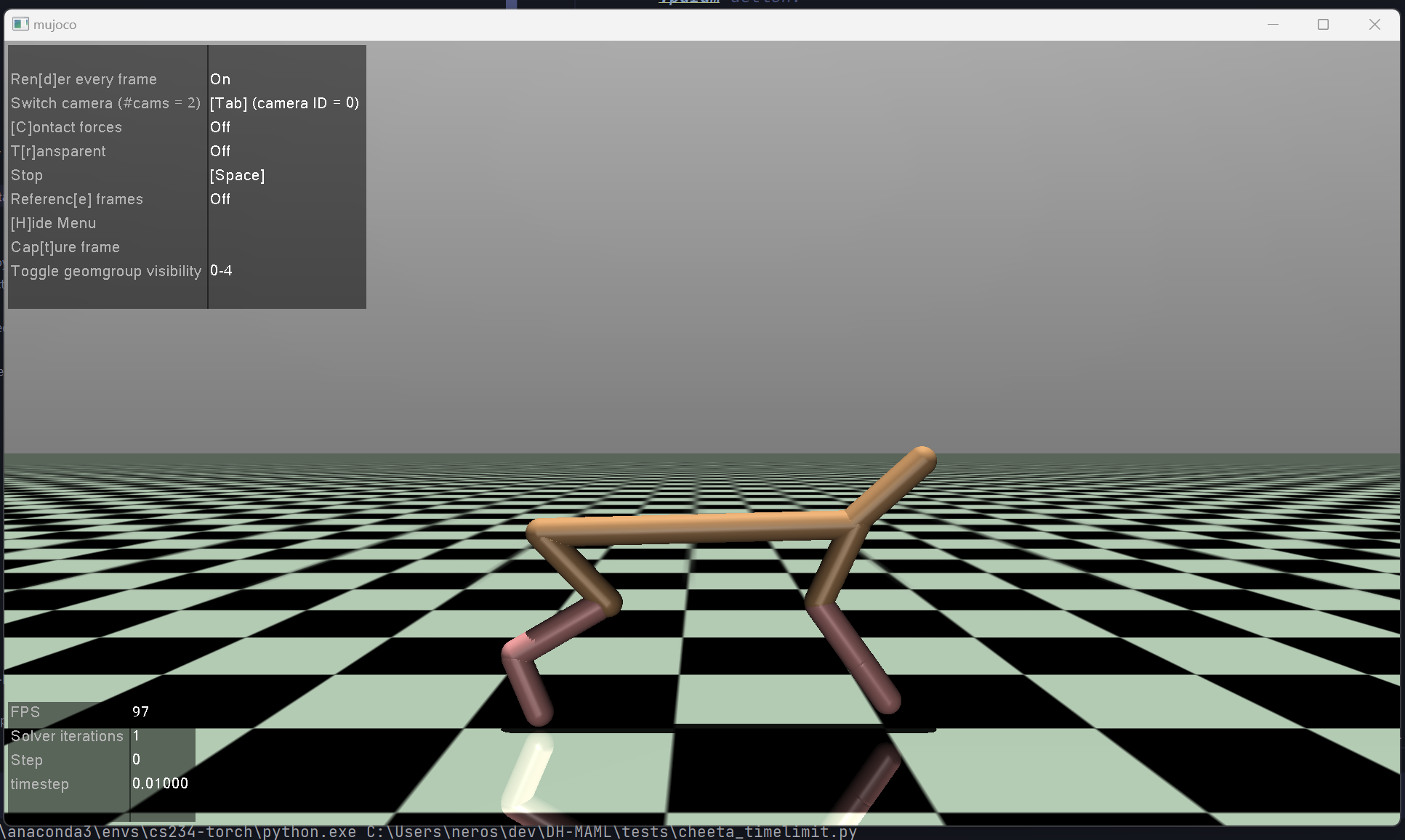This screenshot has width=1405, height=840.
Task: Click the Transparent Off value
Action: [x=220, y=151]
